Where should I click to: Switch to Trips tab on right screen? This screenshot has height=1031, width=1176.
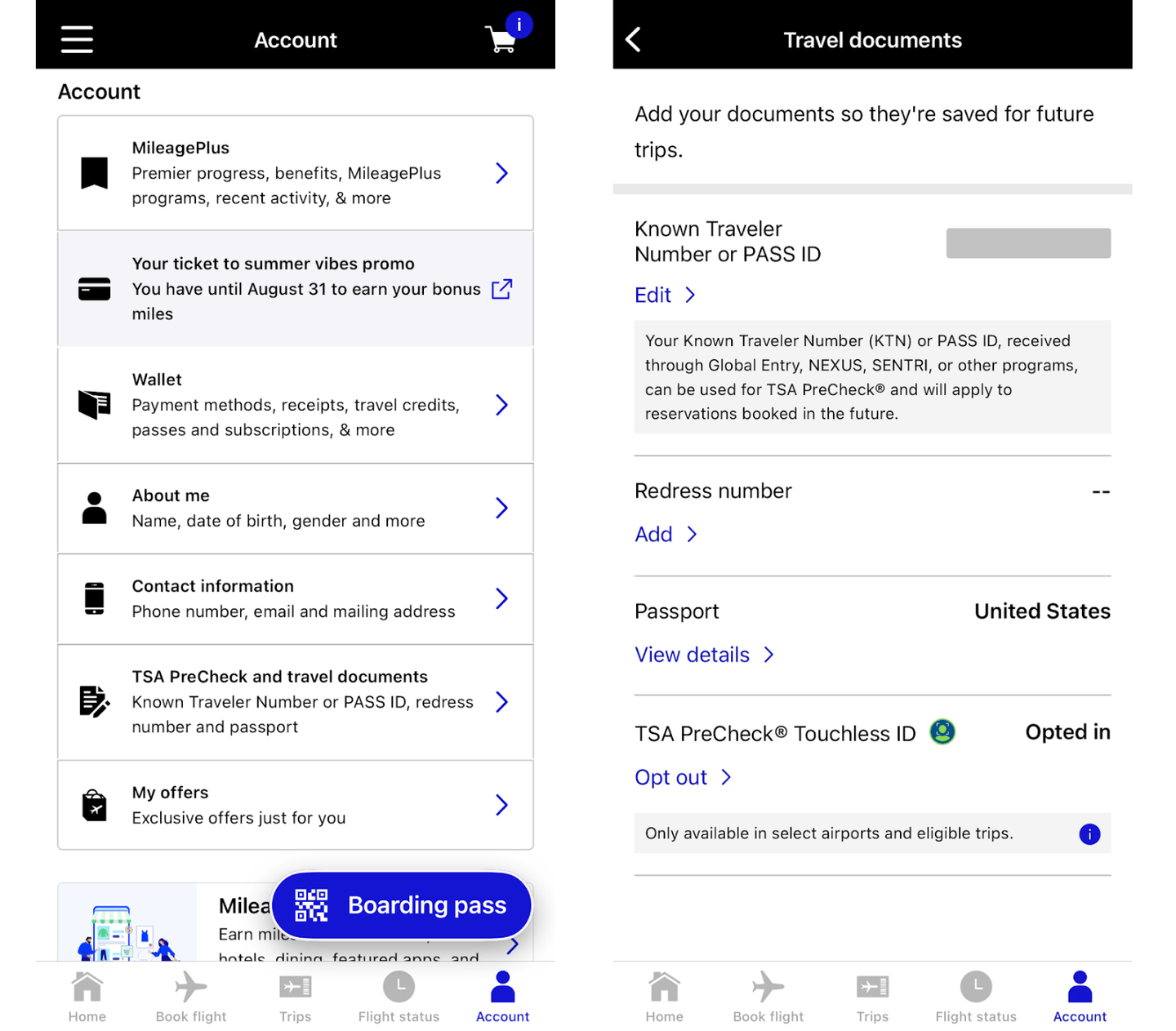pos(872,996)
